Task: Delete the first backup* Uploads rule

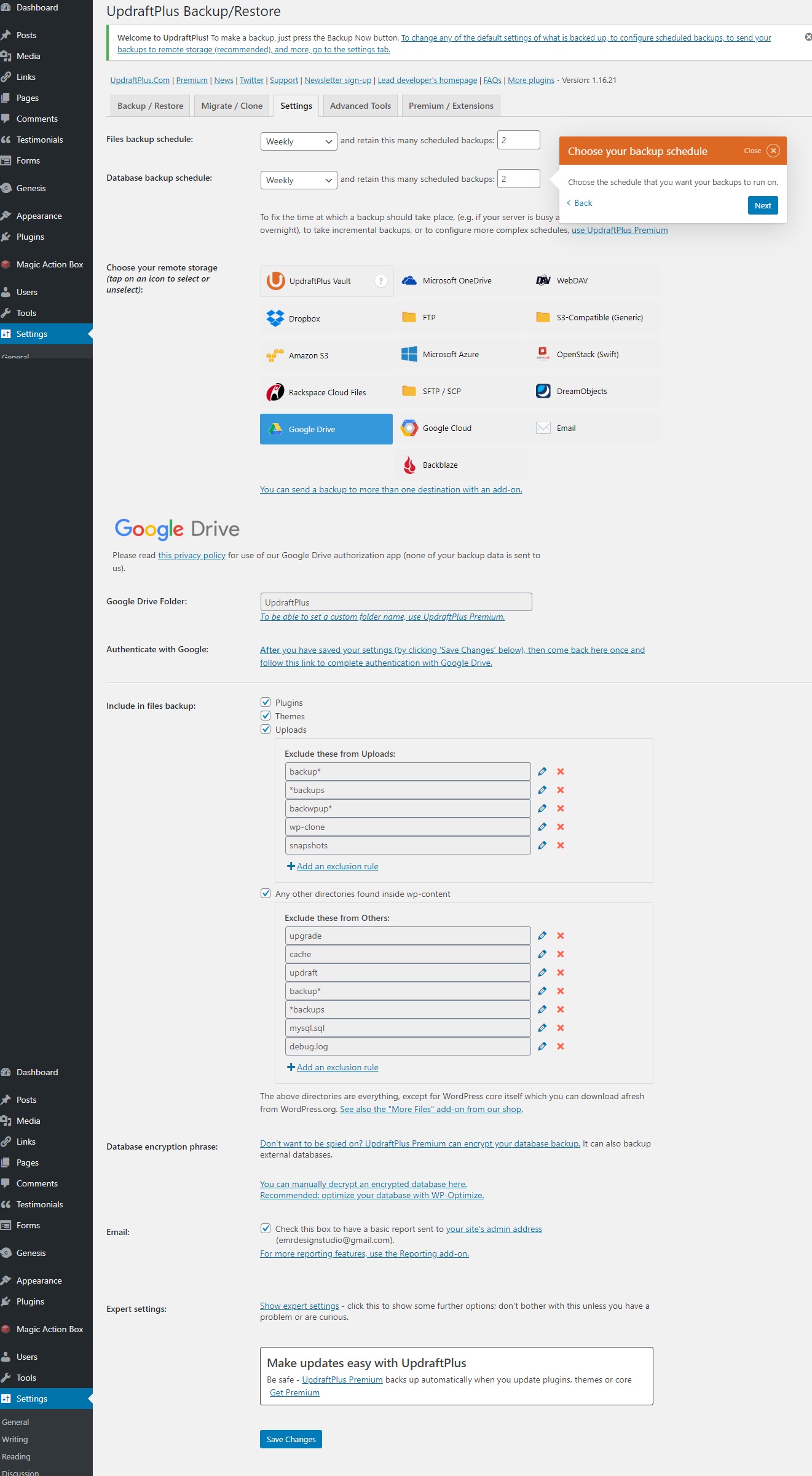Action: pyautogui.click(x=561, y=772)
